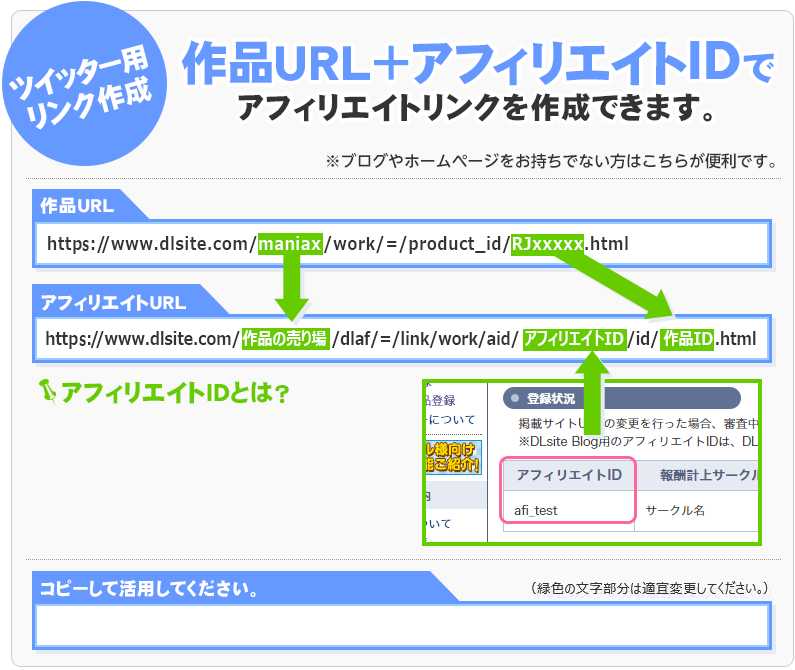Click the highlighted RJxxxxx in the work URL
The height and width of the screenshot is (670, 795).
point(548,244)
